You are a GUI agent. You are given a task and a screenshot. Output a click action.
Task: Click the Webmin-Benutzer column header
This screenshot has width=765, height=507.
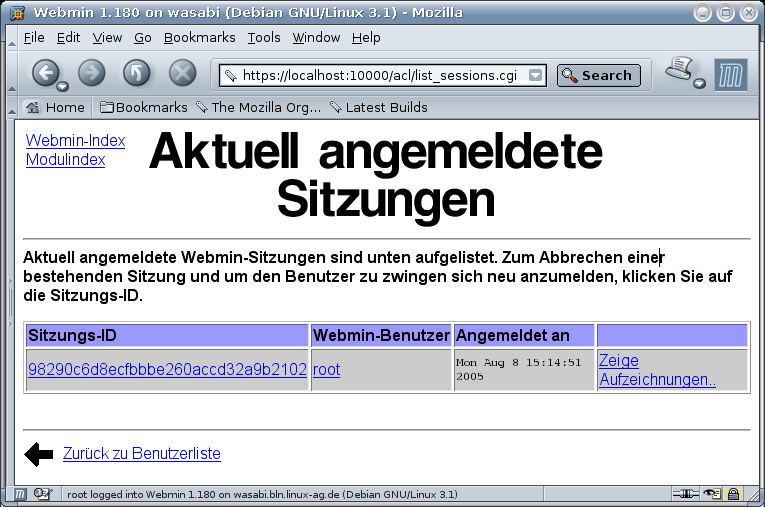381,335
